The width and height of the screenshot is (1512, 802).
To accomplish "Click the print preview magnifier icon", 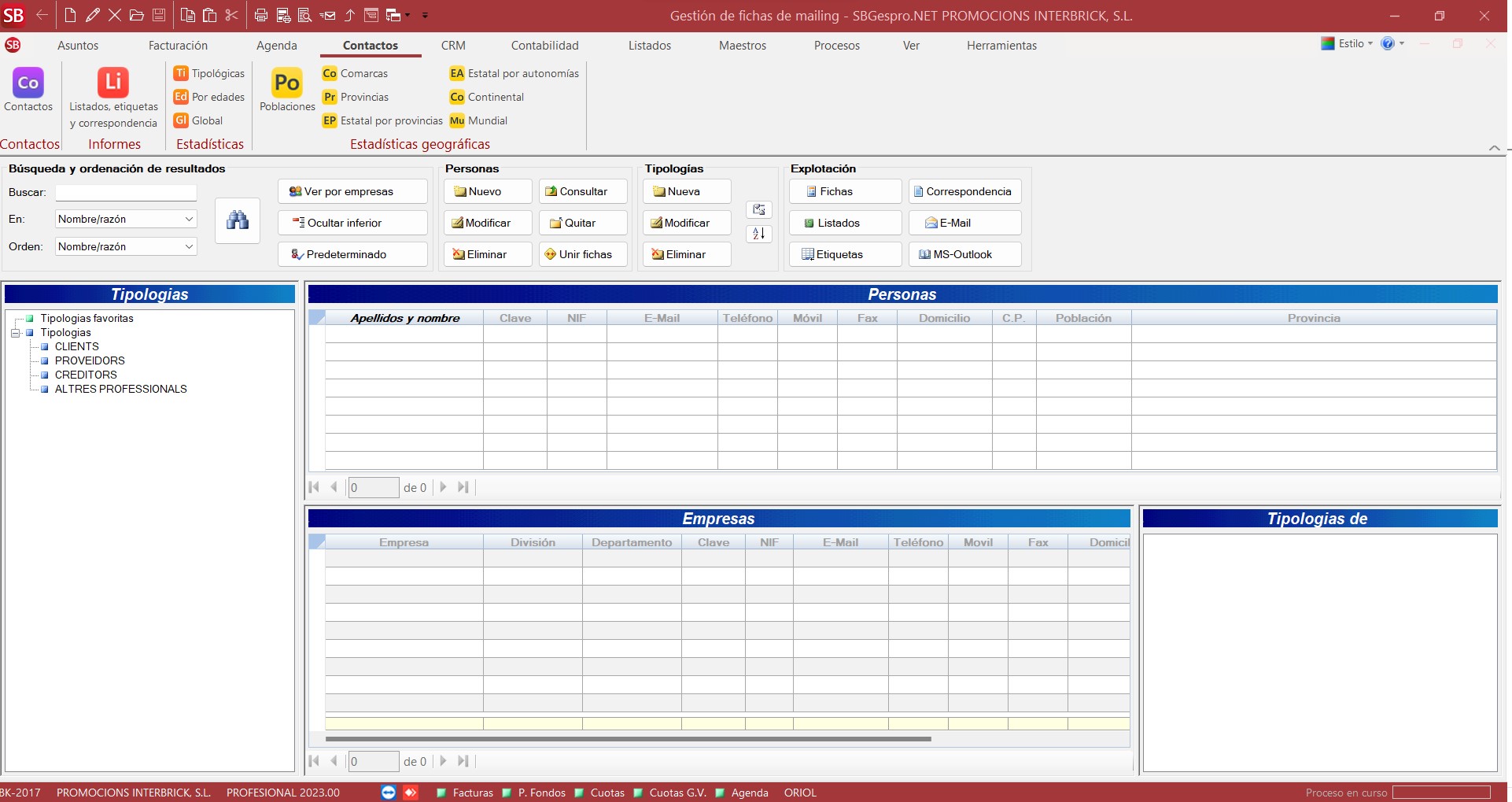I will [305, 15].
